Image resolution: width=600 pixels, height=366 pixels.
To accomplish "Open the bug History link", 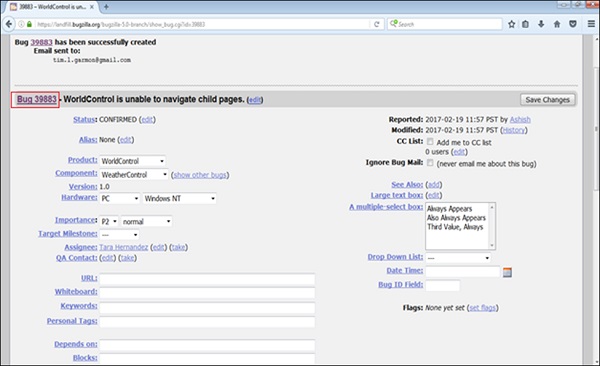I will pyautogui.click(x=514, y=130).
